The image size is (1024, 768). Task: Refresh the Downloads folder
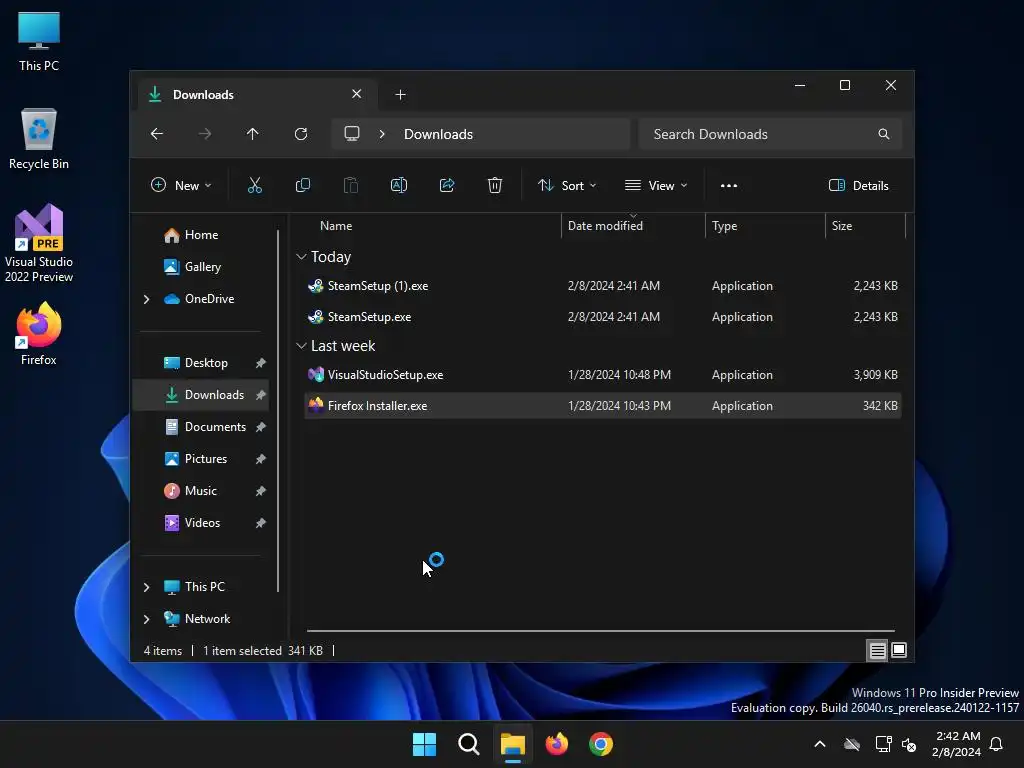(301, 134)
